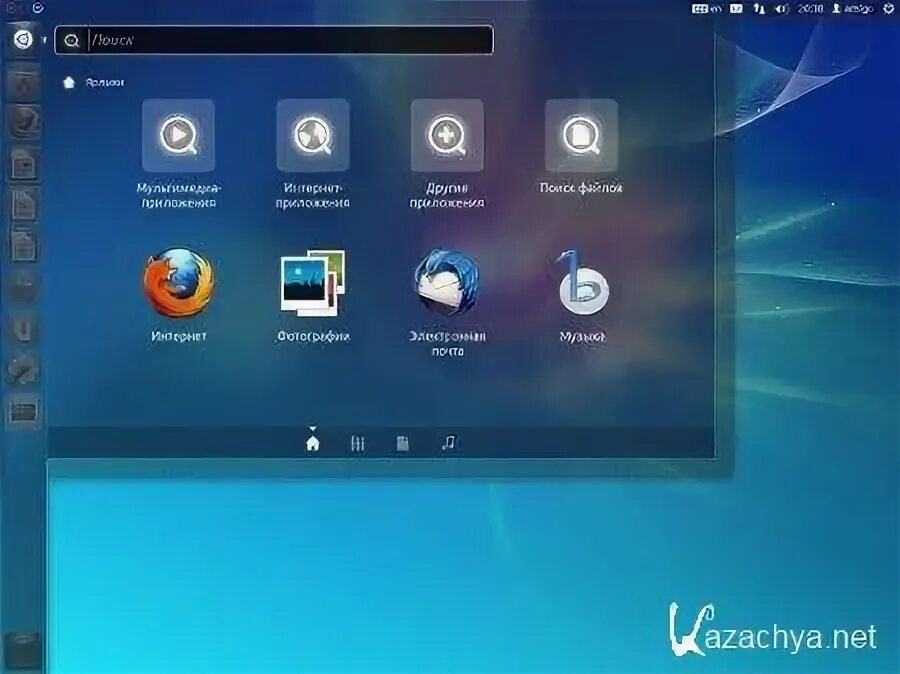Switch to the Music lens
Image resolution: width=900 pixels, height=674 pixels.
(x=448, y=443)
